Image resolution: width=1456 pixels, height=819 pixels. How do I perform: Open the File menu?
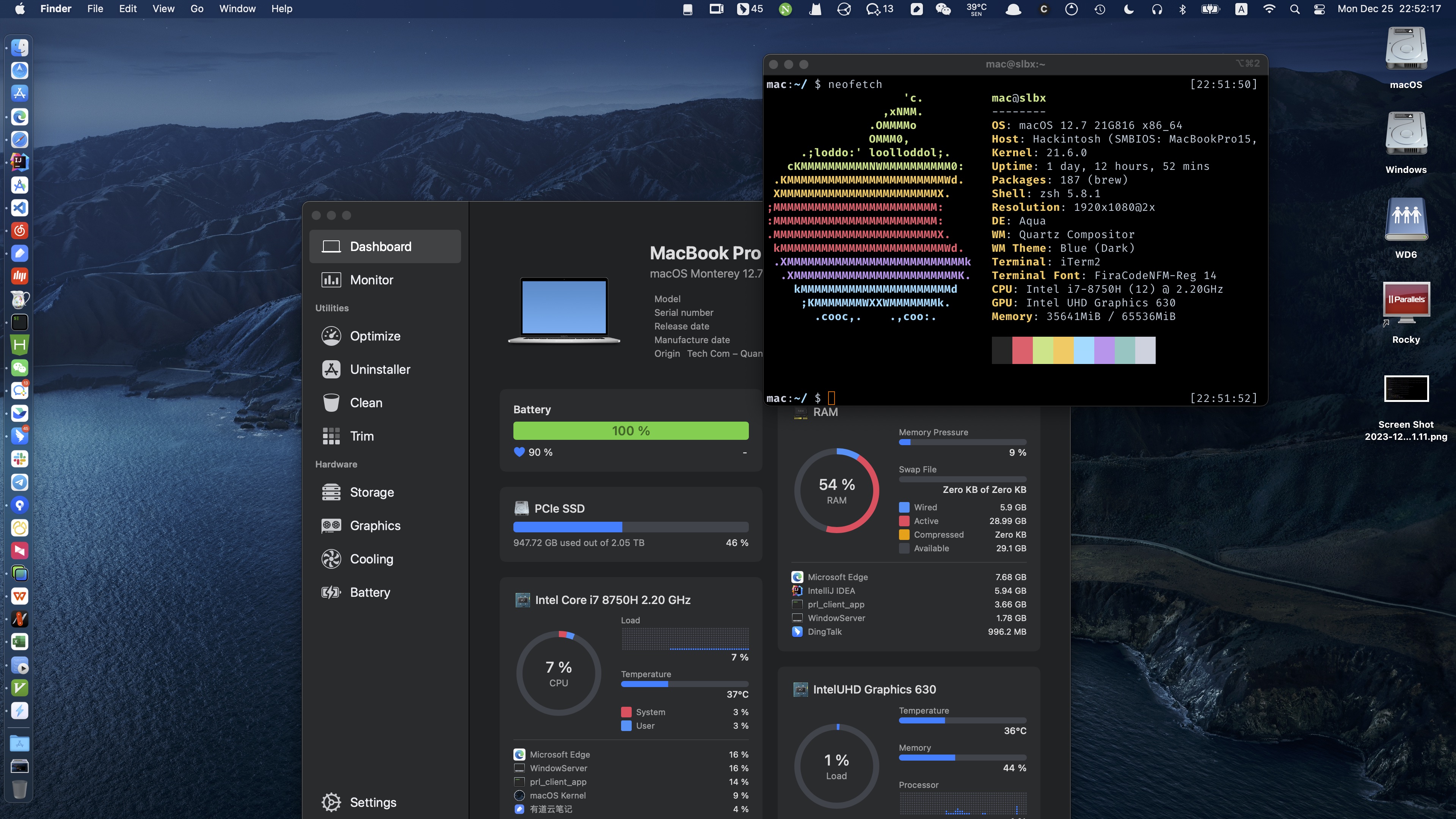[95, 8]
